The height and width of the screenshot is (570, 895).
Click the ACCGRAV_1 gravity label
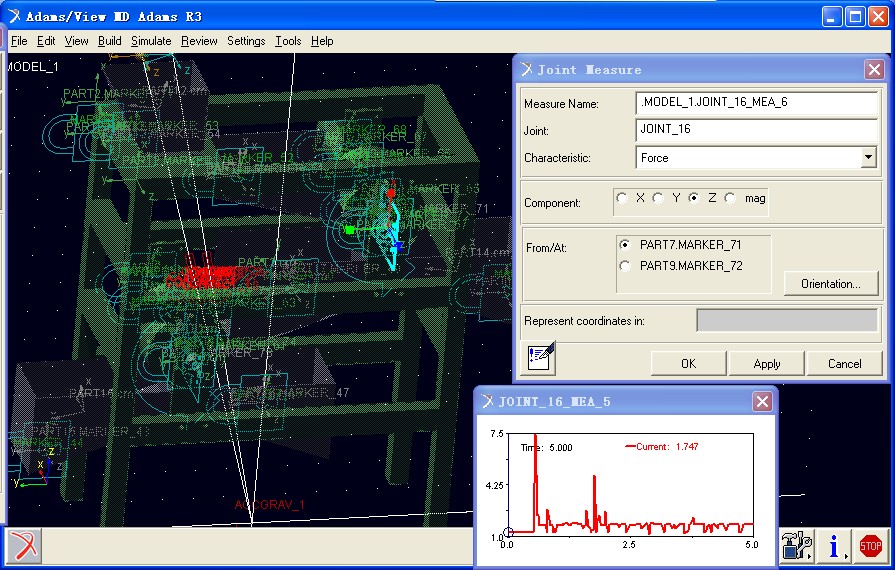coord(269,504)
